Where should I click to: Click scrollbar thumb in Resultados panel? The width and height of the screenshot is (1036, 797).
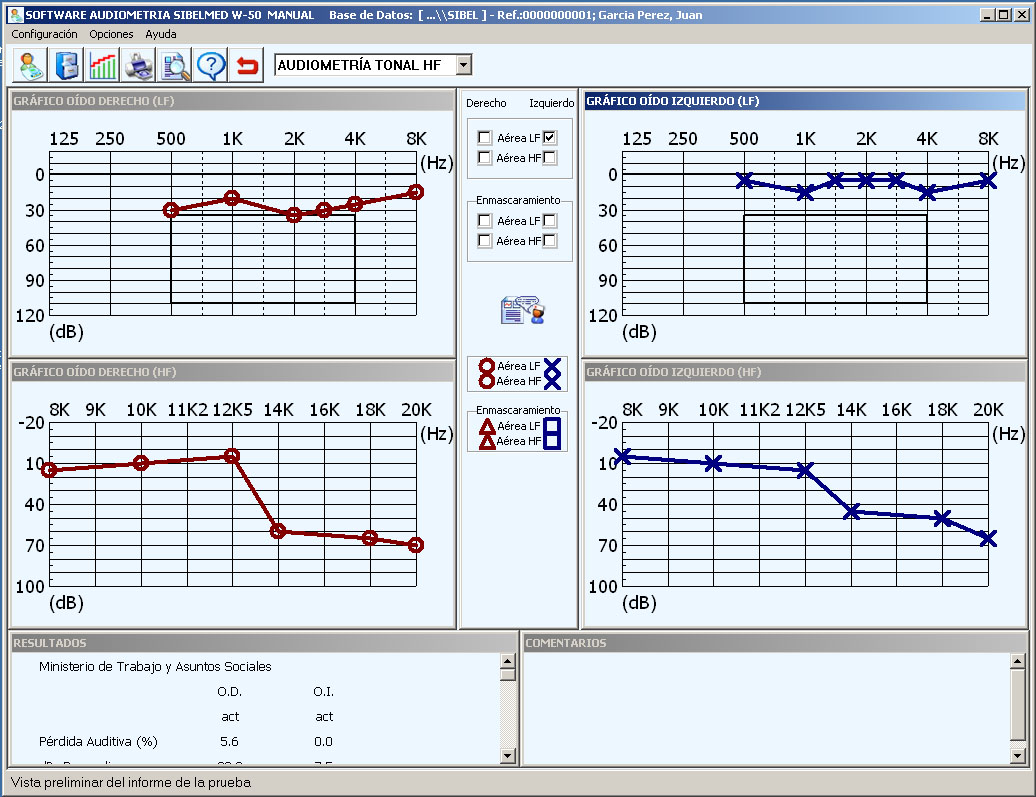(507, 674)
